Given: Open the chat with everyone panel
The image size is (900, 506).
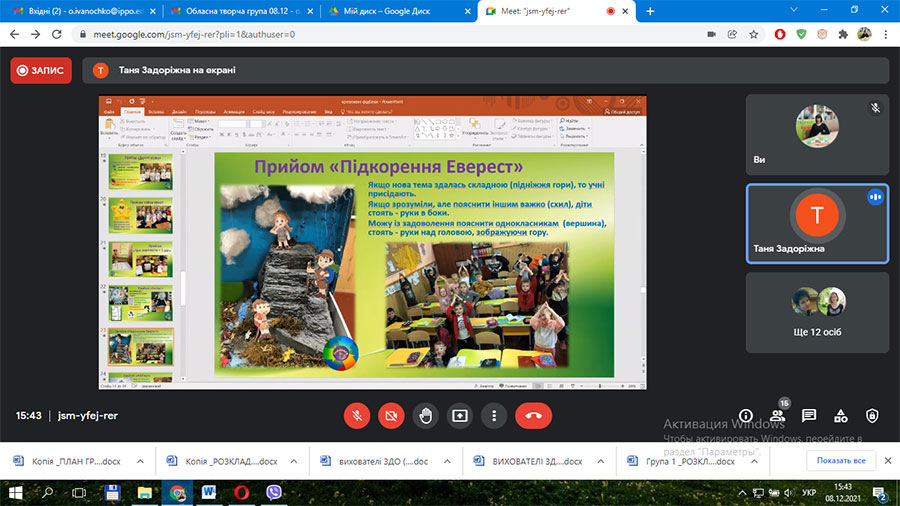Looking at the screenshot, I should tap(809, 416).
